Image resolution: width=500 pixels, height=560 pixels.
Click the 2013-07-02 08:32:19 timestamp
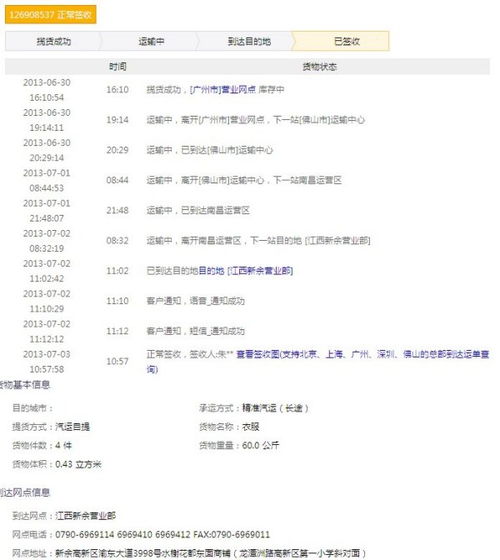pos(47,241)
